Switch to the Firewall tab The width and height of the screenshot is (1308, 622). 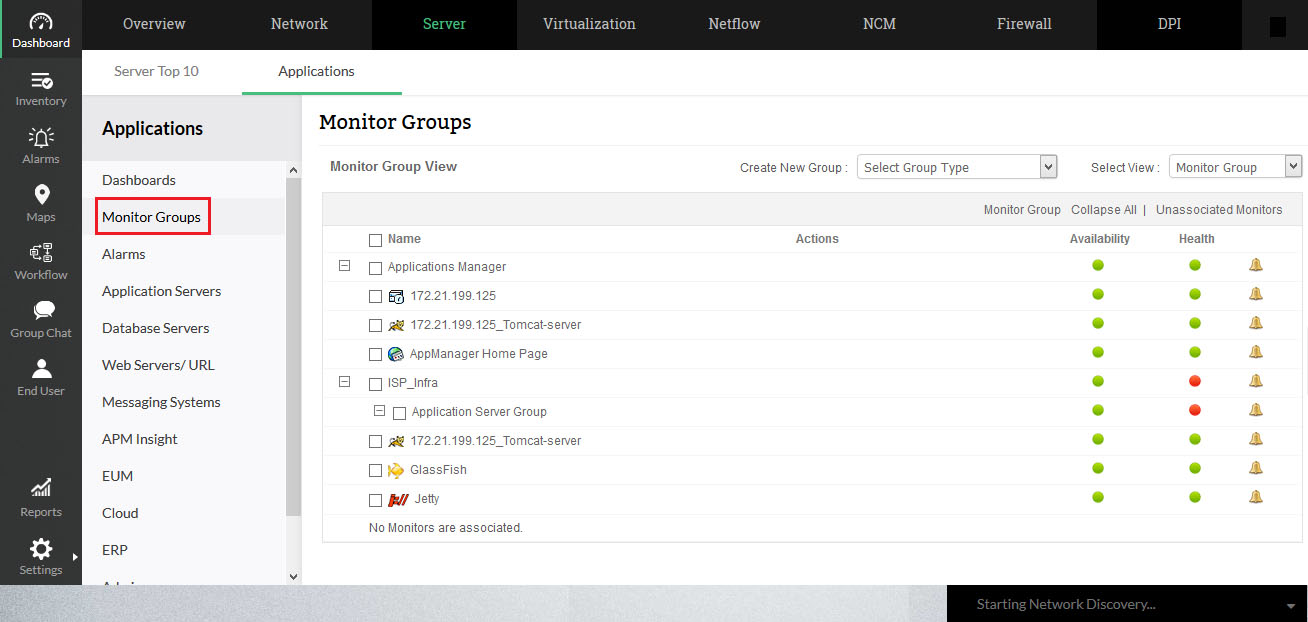[1024, 24]
